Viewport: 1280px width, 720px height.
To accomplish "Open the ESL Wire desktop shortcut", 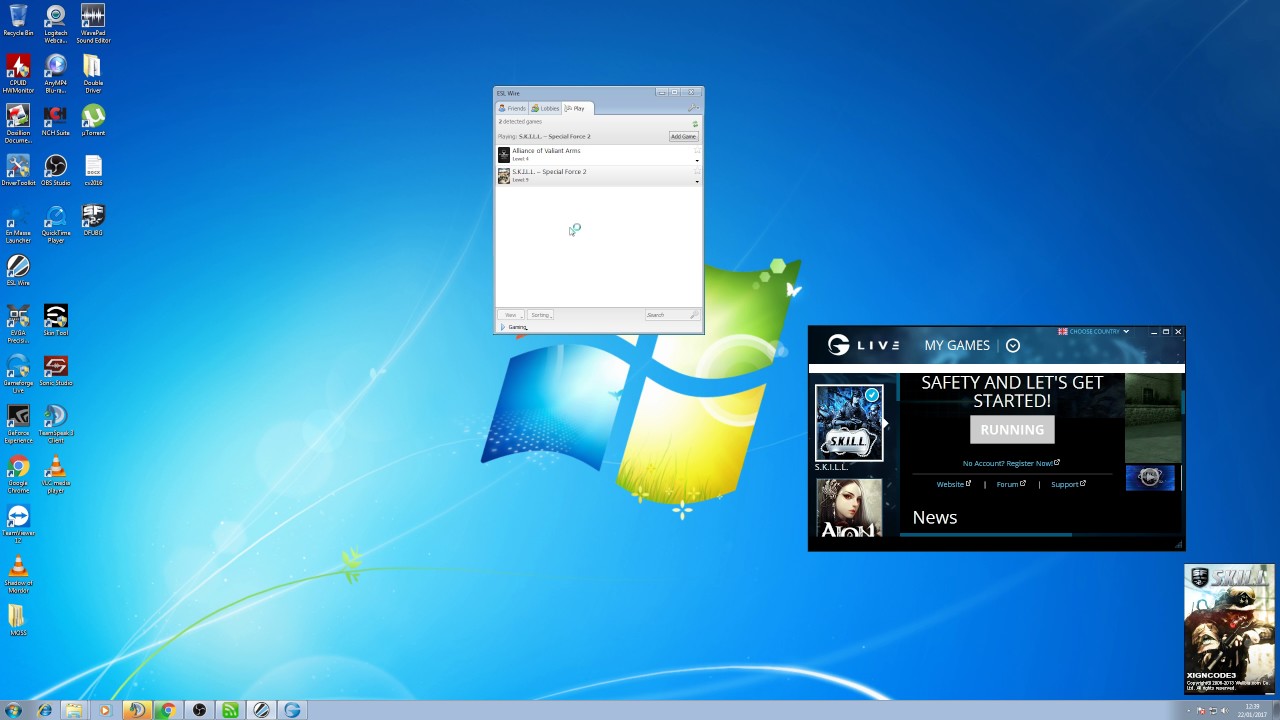I will pos(18,271).
